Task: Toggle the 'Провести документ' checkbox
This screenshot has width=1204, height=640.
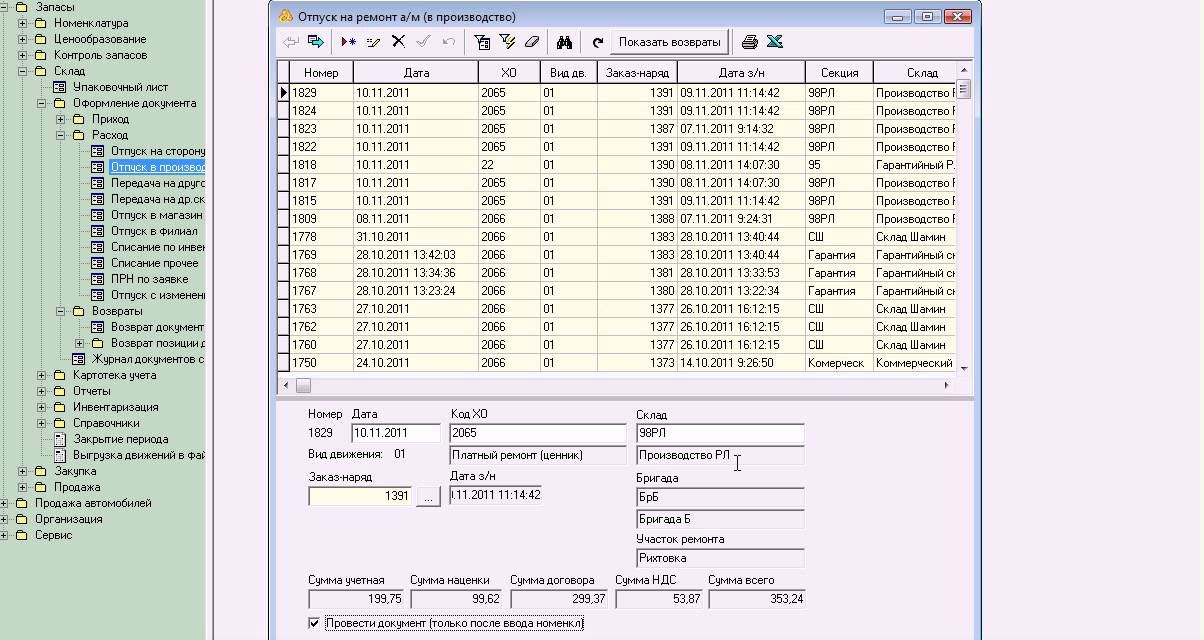Action: tap(315, 623)
